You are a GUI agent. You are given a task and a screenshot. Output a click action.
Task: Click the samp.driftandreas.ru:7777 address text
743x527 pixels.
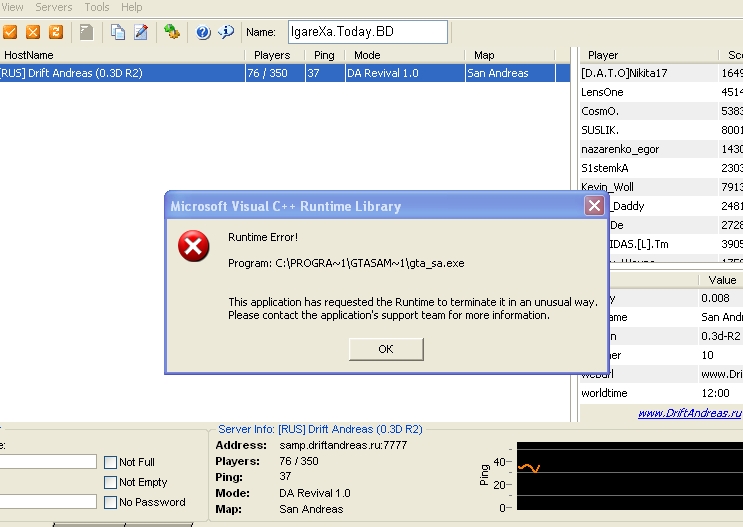coord(343,445)
